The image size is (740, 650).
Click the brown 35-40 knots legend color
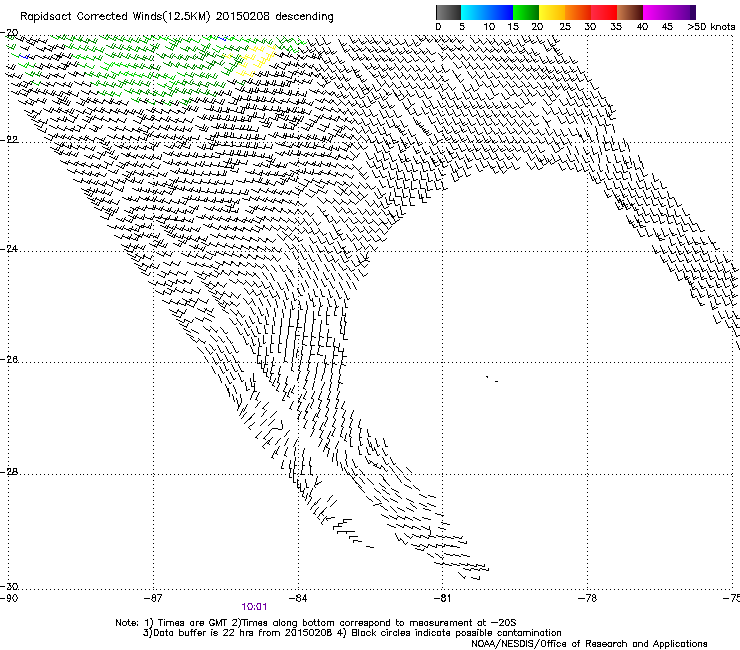(x=630, y=12)
